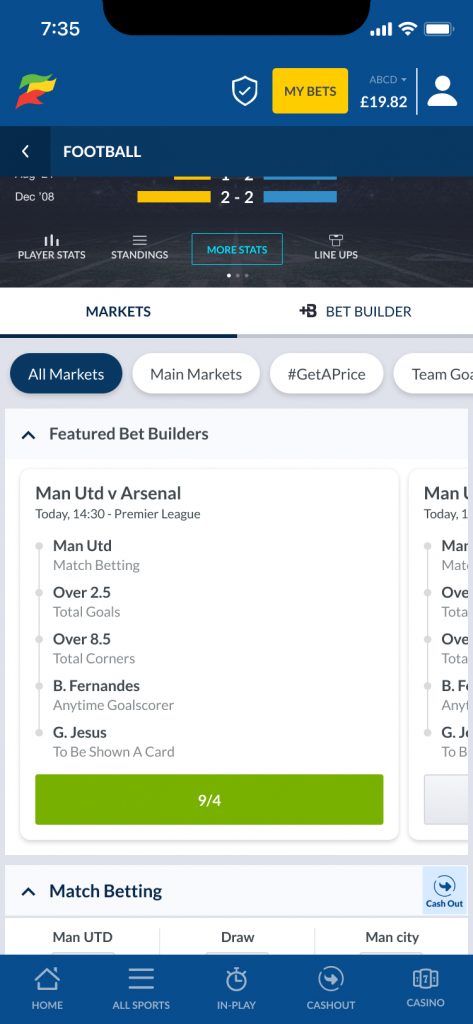The height and width of the screenshot is (1024, 473).
Task: Go to Home in bottom navigation
Action: pos(47,989)
